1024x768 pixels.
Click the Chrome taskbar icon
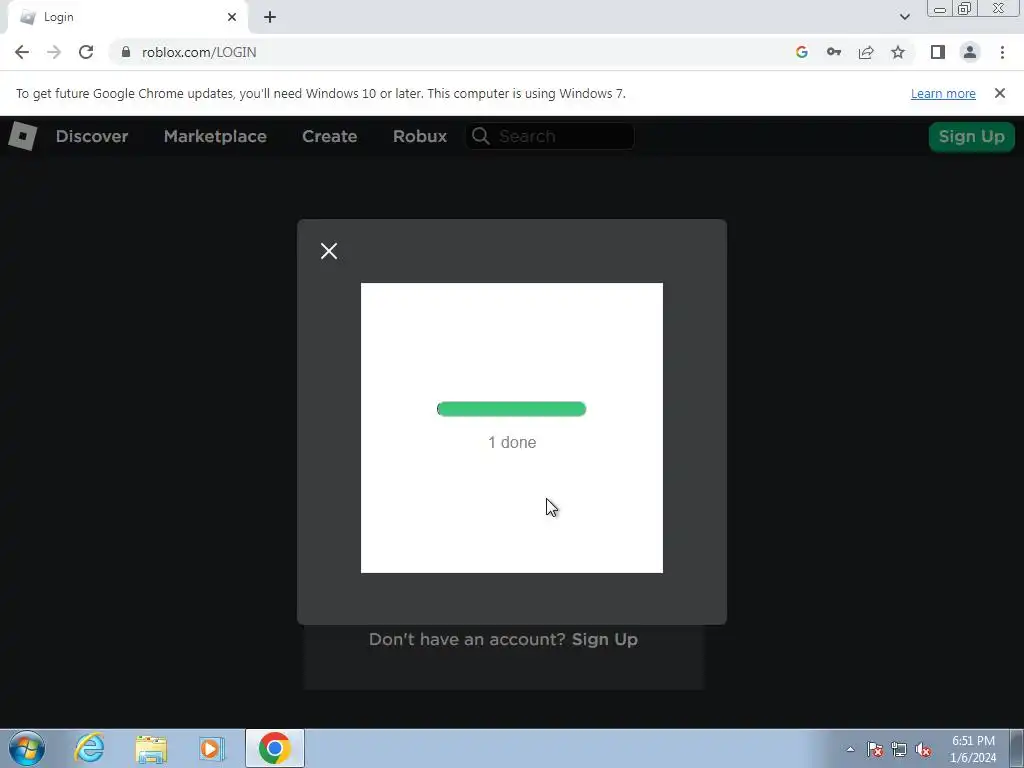coord(274,748)
